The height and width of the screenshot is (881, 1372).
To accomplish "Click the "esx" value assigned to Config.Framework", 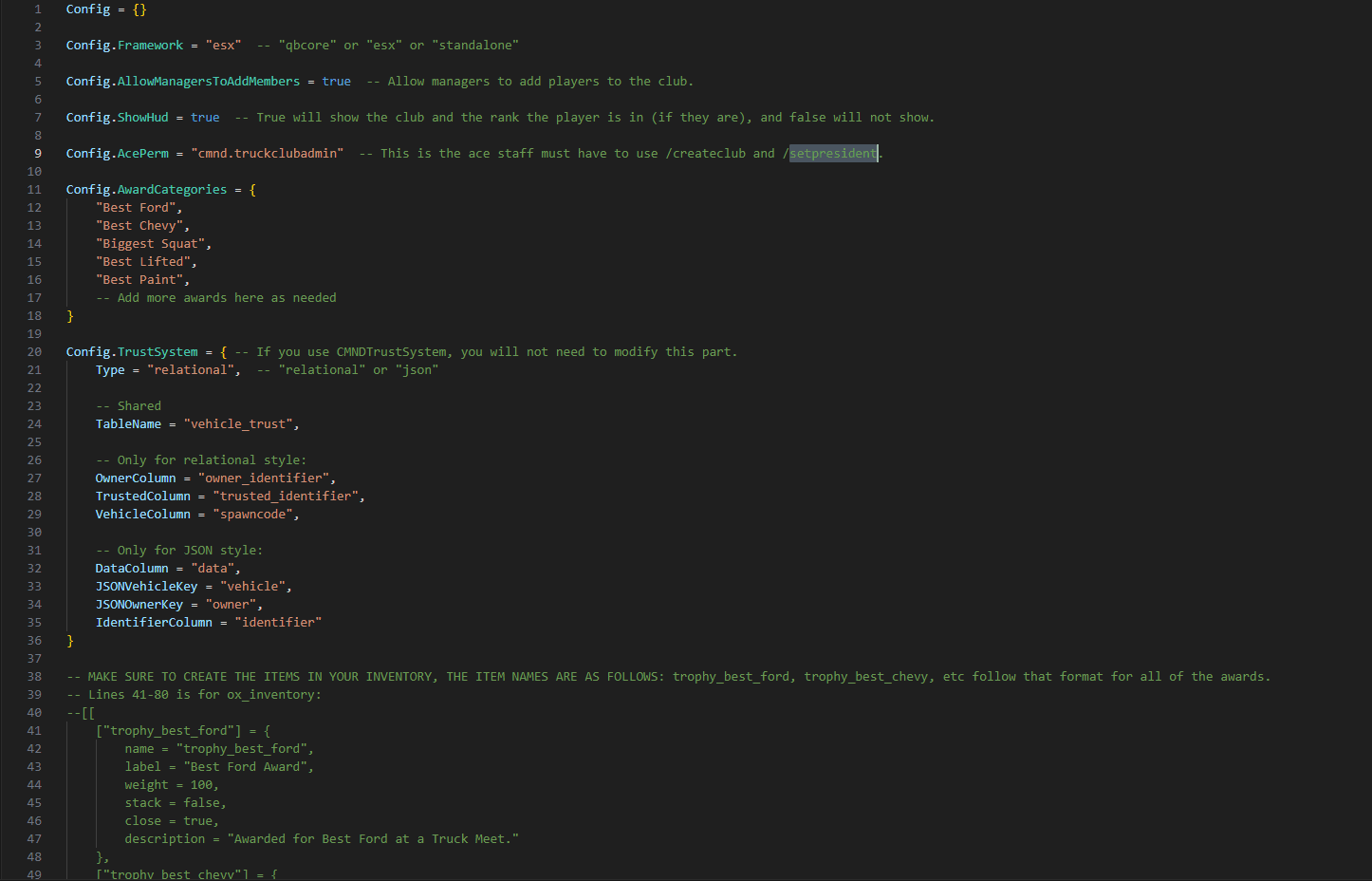I will pos(223,46).
